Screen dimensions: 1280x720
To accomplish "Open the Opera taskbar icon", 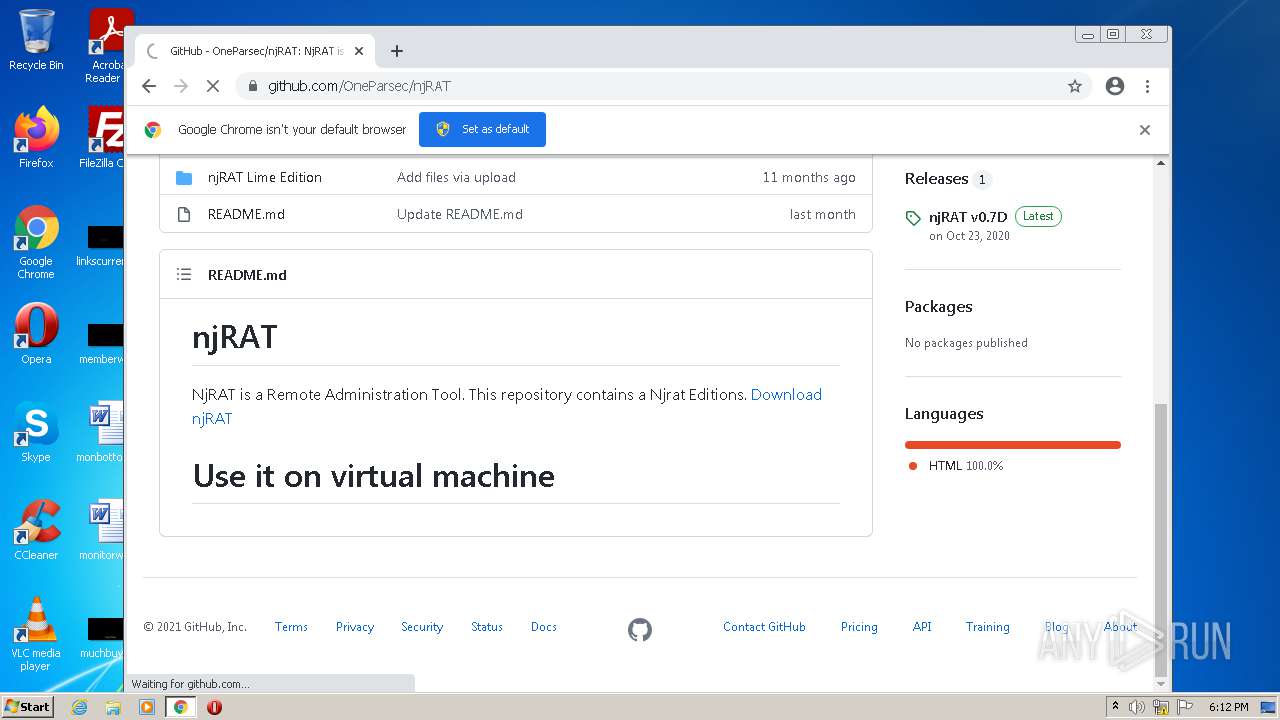I will tap(214, 707).
